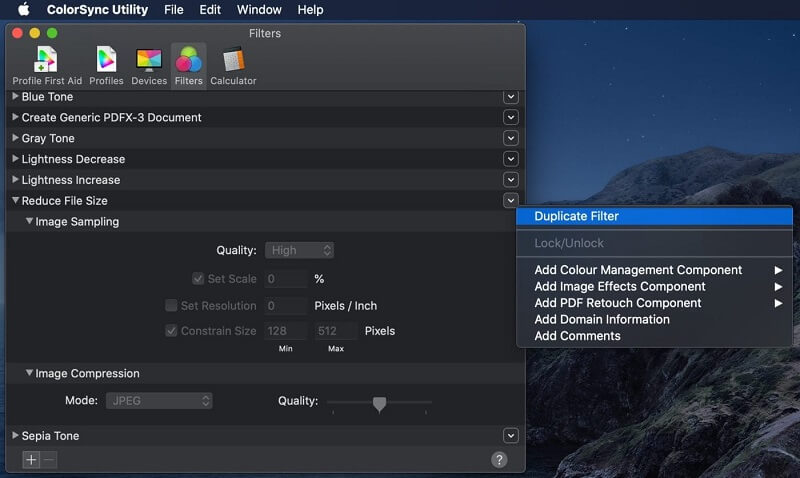Toggle the Constrain Size checkbox
The image size is (800, 478).
point(172,331)
